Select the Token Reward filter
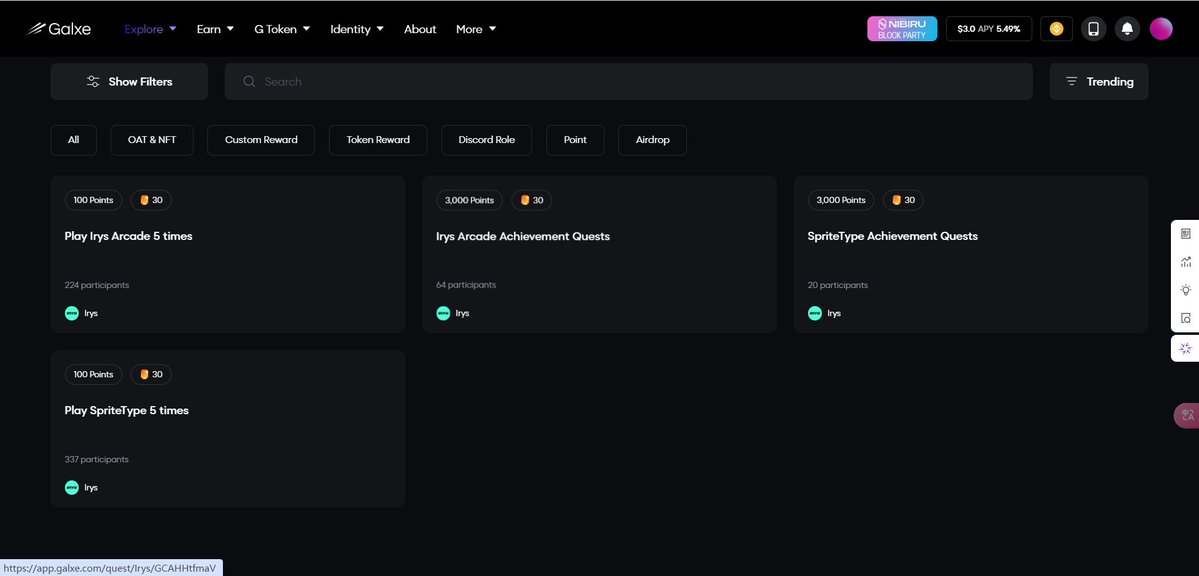Image resolution: width=1199 pixels, height=576 pixels. pos(378,140)
